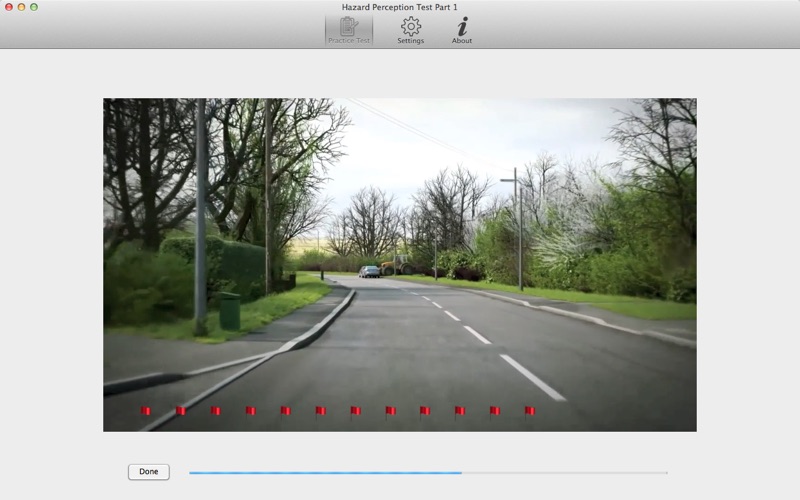Click the second red flag marker

point(181,411)
